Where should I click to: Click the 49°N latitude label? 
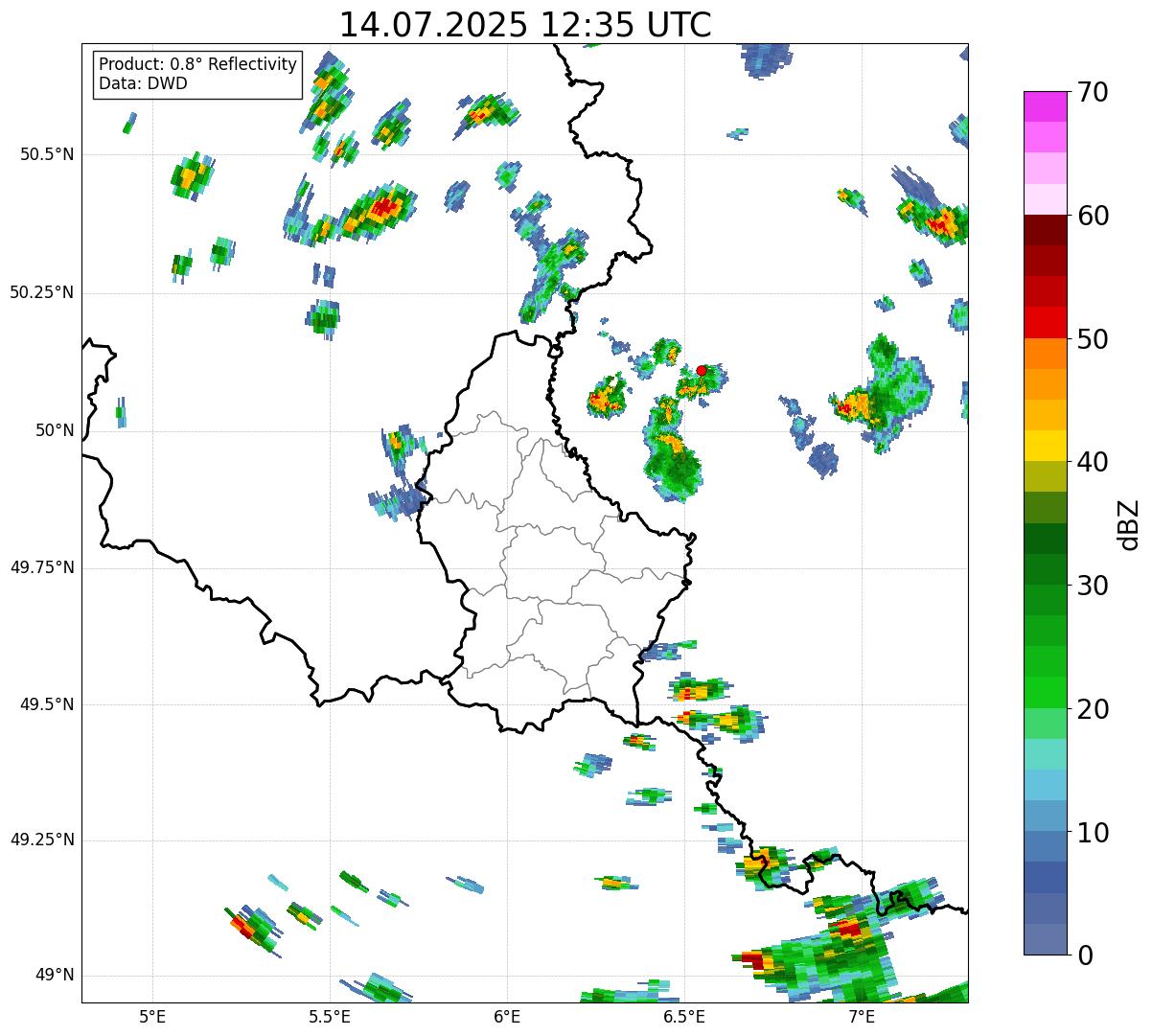[x=55, y=976]
